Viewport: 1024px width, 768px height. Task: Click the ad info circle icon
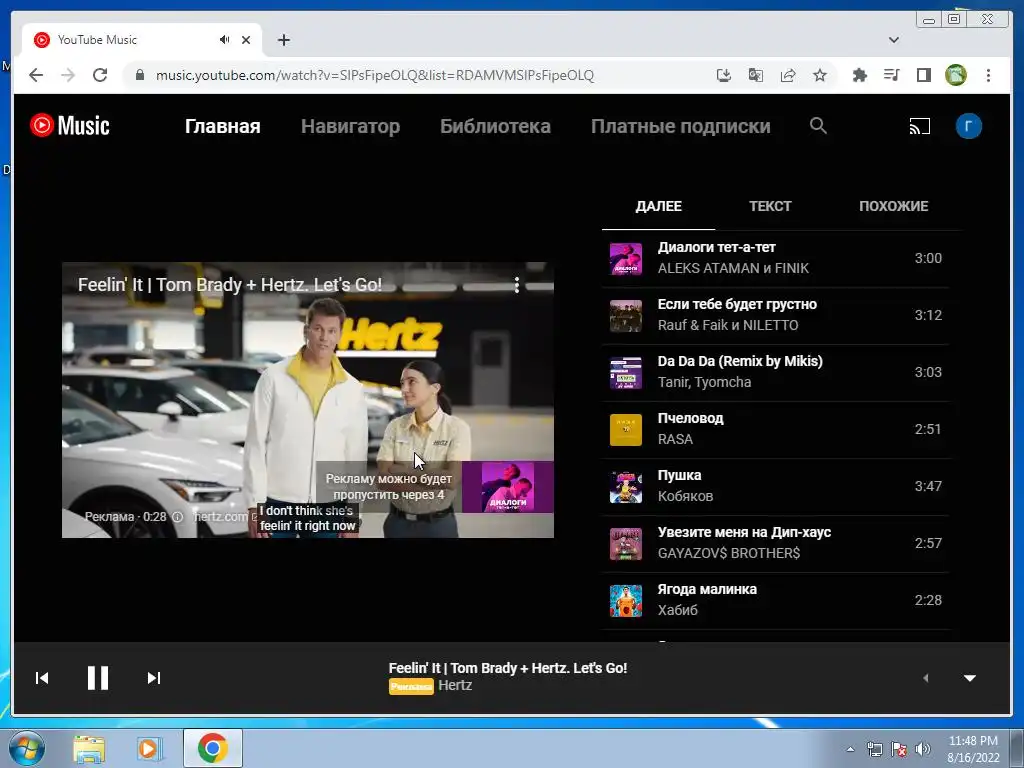coord(177,517)
